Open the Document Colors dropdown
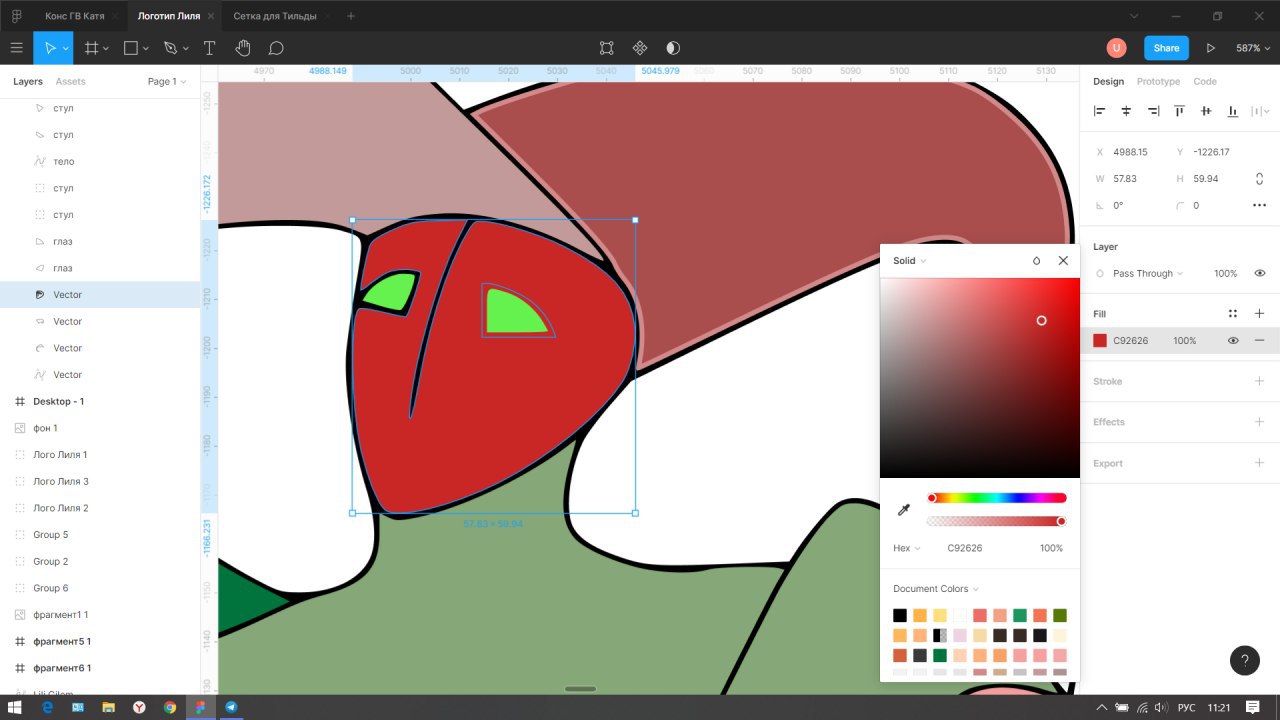Screen dimensions: 1280x720 (x=936, y=589)
